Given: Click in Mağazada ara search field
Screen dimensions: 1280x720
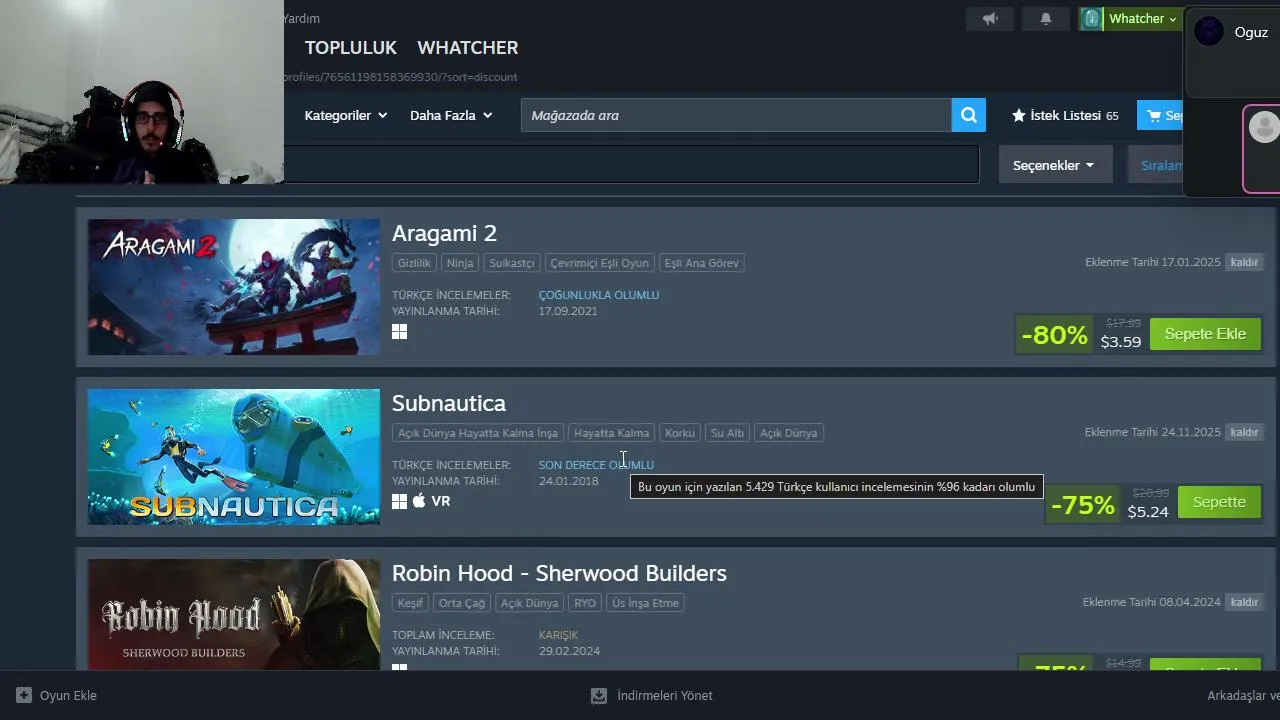Looking at the screenshot, I should [736, 115].
